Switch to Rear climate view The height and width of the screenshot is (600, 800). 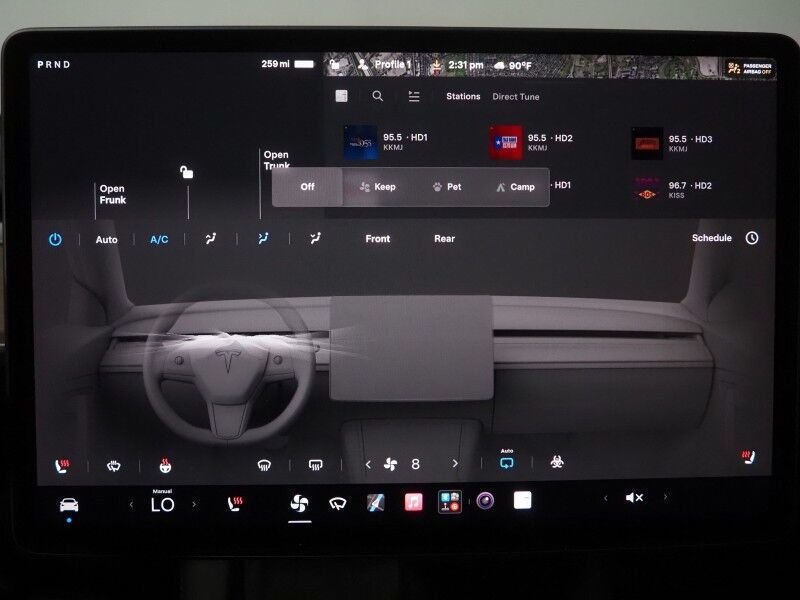[444, 239]
